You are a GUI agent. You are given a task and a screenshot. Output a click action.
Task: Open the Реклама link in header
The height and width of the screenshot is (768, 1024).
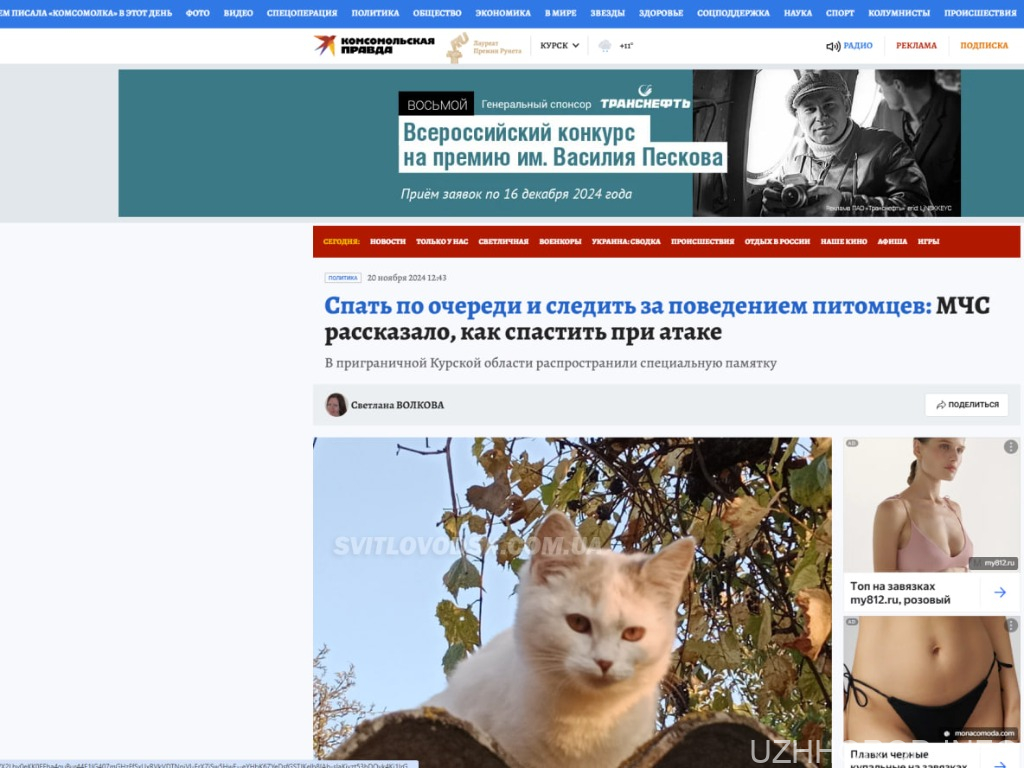[x=916, y=46]
